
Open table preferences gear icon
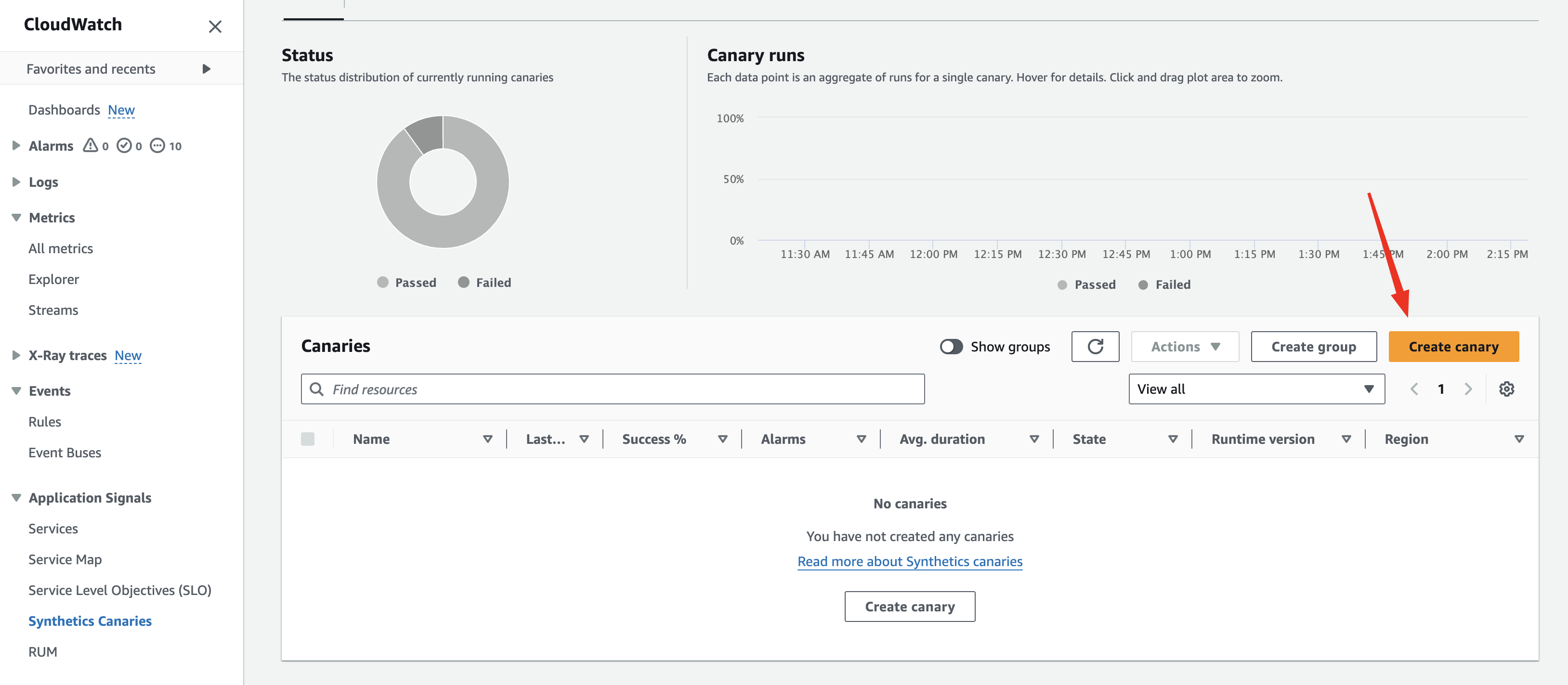(1506, 389)
